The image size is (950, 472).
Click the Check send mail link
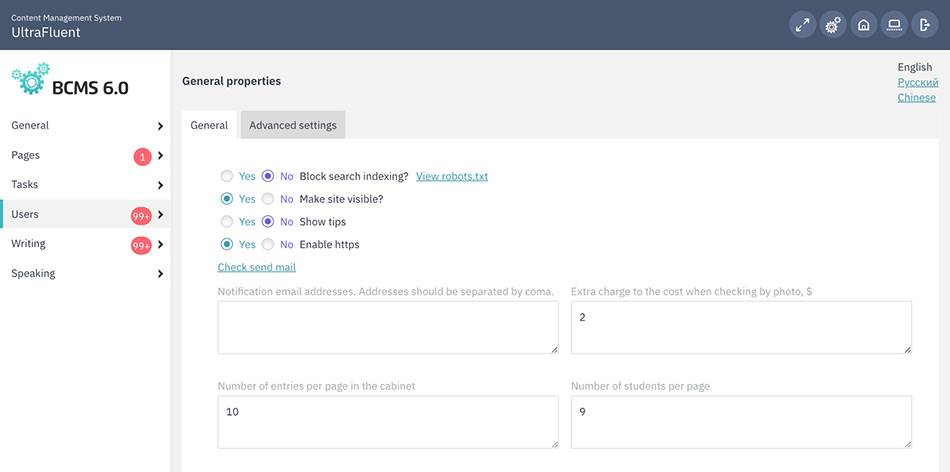[257, 267]
